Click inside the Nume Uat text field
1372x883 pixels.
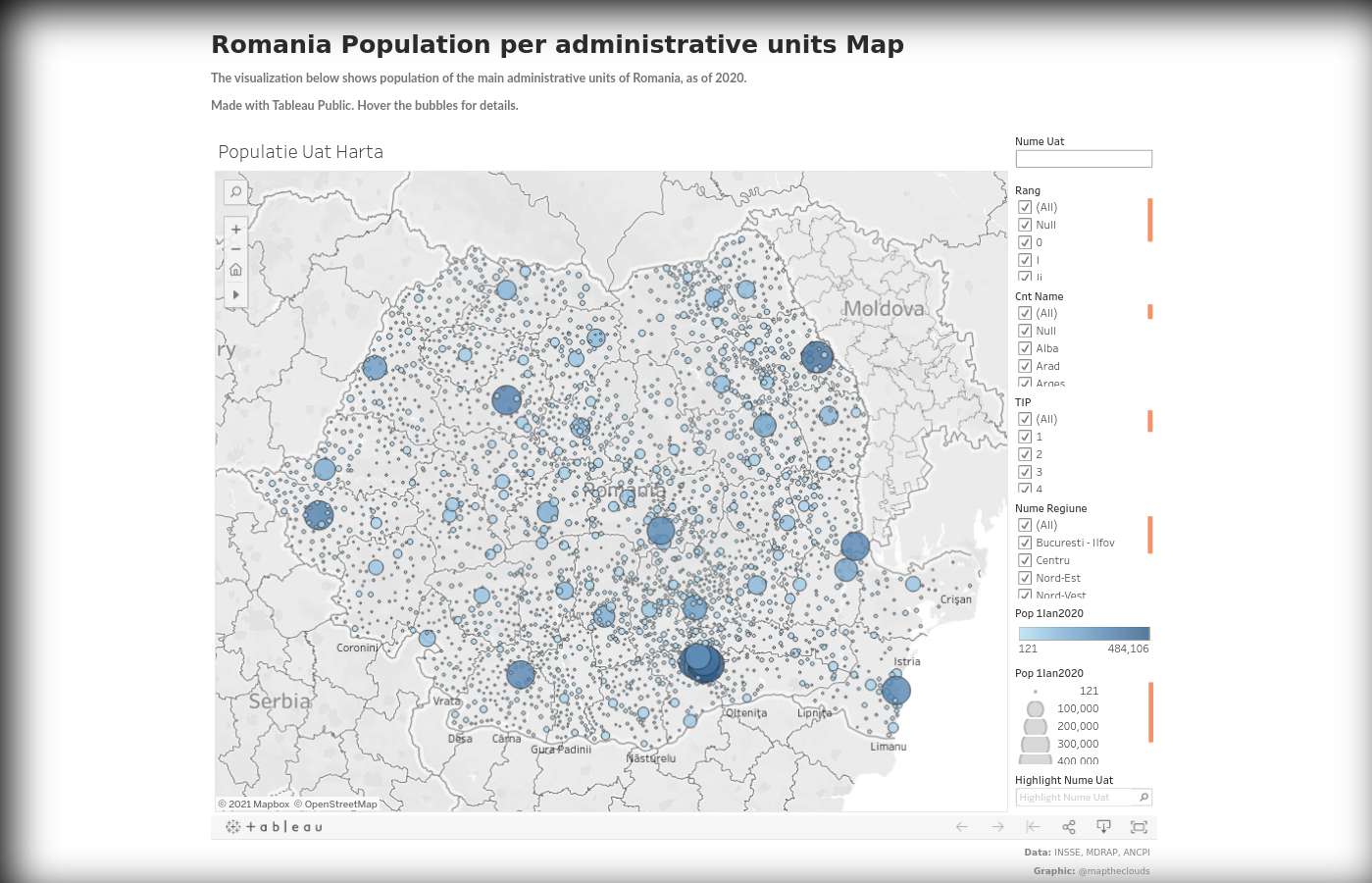click(1083, 158)
